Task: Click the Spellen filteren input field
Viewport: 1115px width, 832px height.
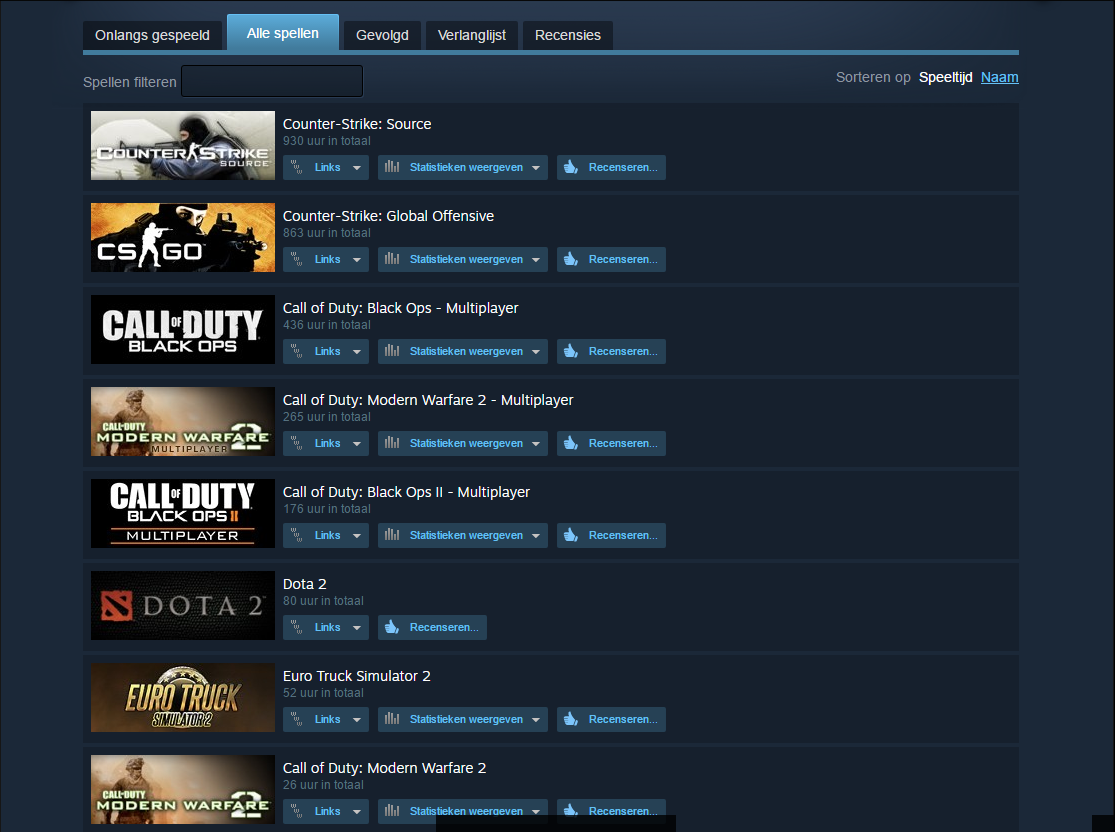Action: 271,82
